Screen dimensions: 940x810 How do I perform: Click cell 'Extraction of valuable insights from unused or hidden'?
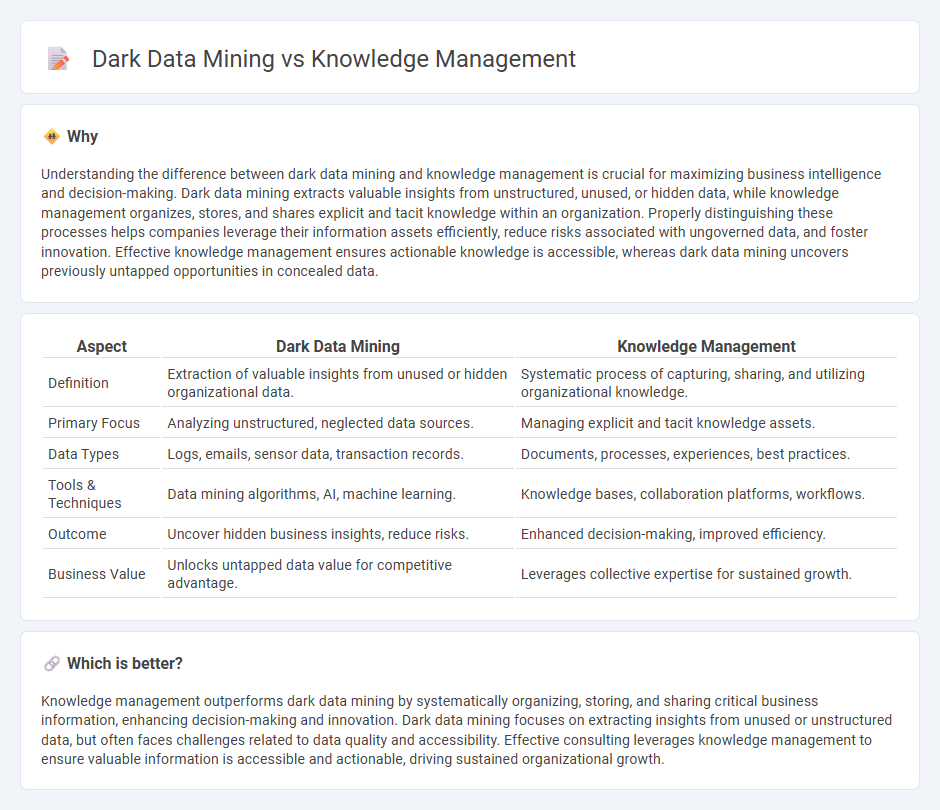(338, 383)
